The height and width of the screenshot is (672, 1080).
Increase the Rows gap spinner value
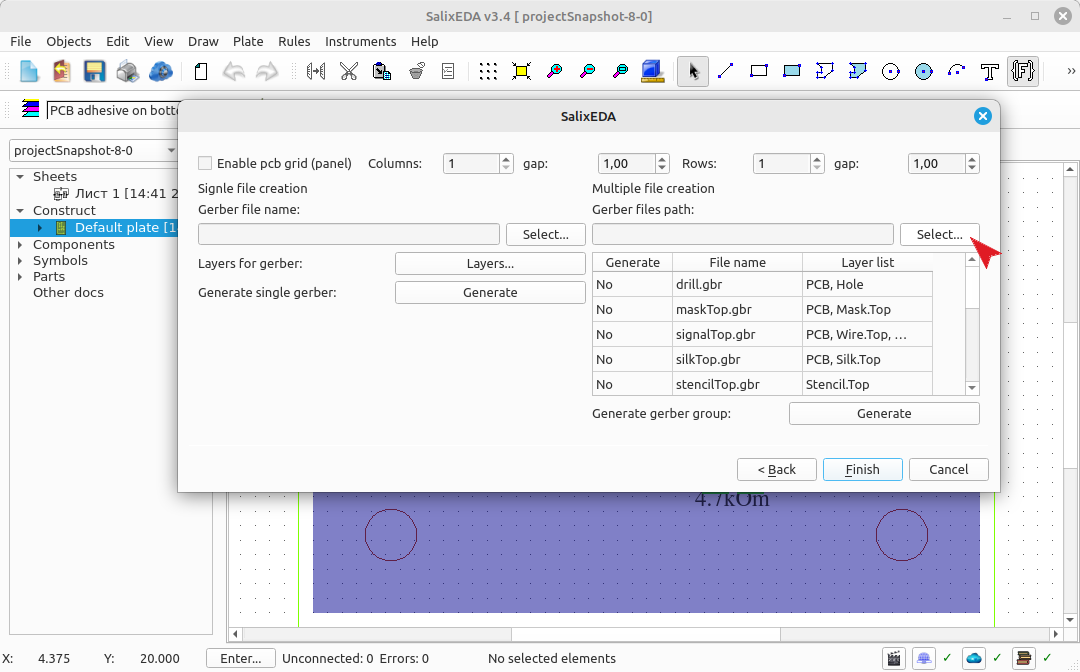click(x=972, y=159)
